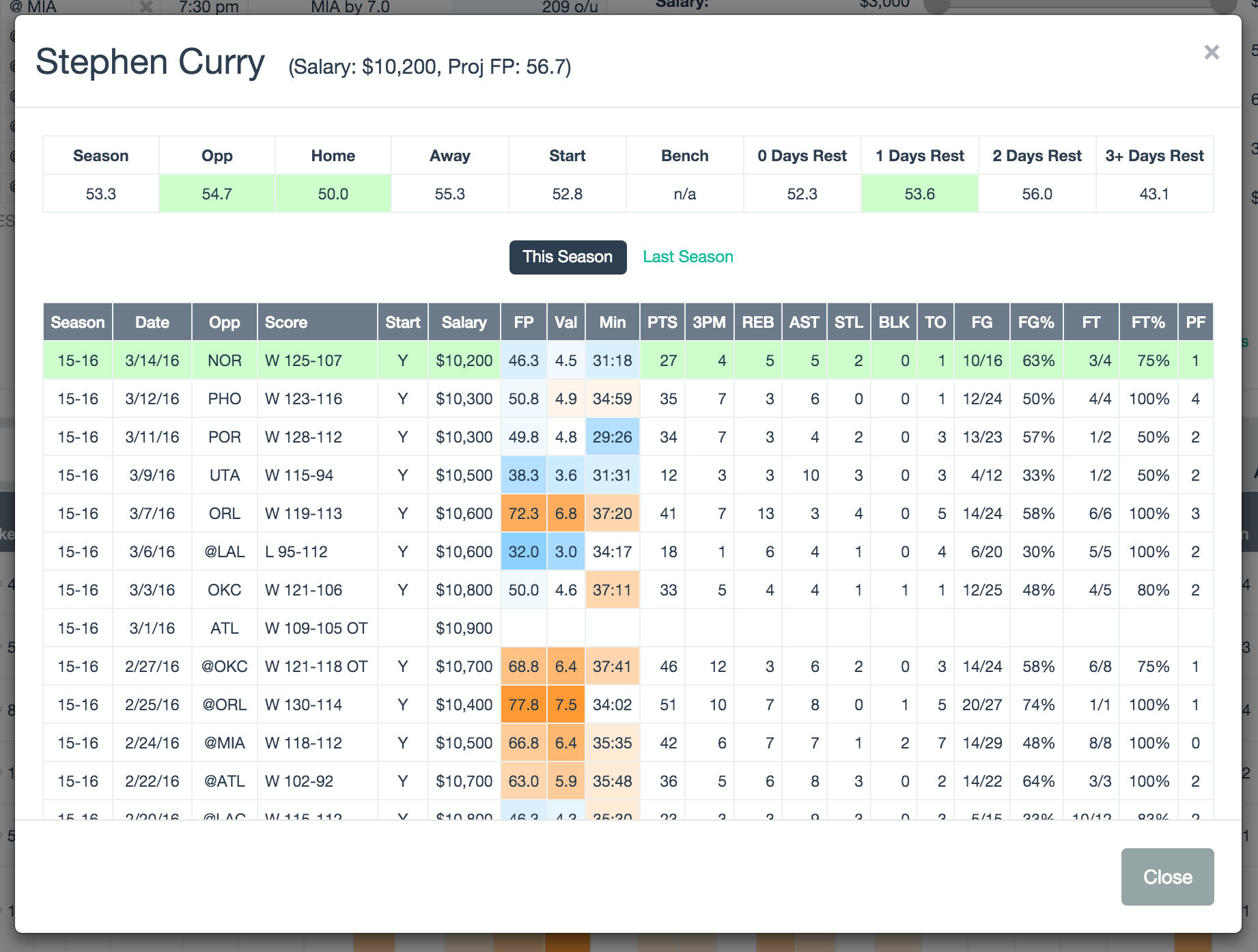
Task: Click the highlighted Opp average 54.7
Action: tap(216, 194)
